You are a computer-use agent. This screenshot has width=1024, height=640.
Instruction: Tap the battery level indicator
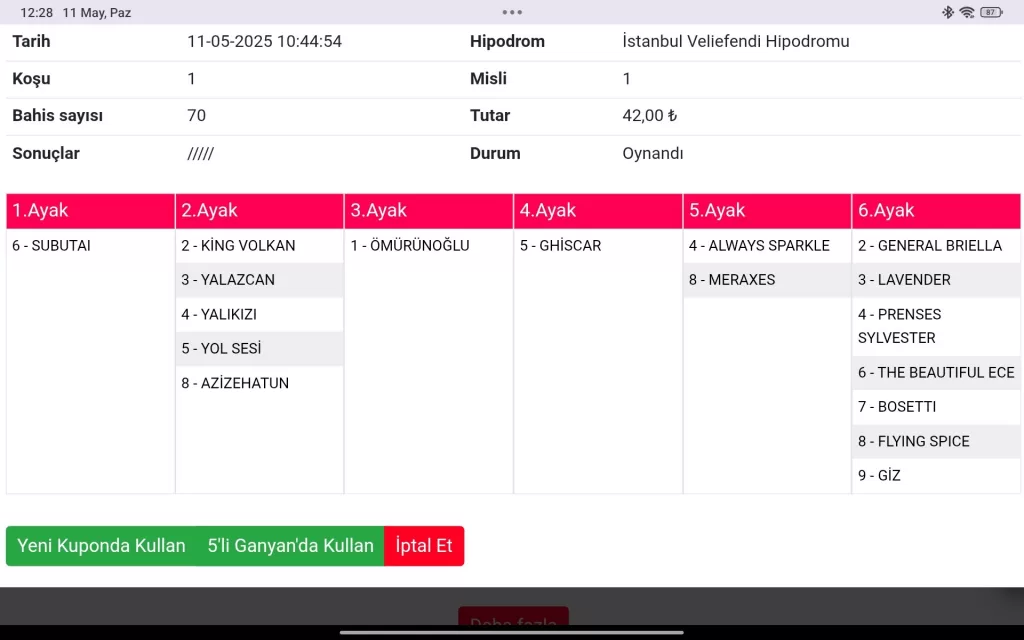click(x=991, y=12)
